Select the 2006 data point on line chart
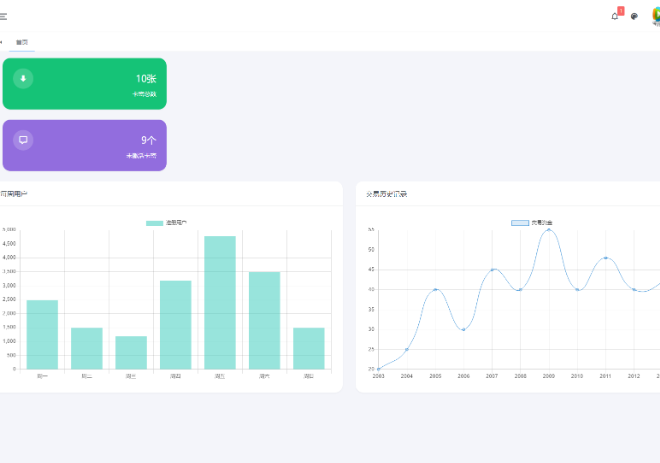Viewport: 660px width, 463px height. click(x=463, y=329)
